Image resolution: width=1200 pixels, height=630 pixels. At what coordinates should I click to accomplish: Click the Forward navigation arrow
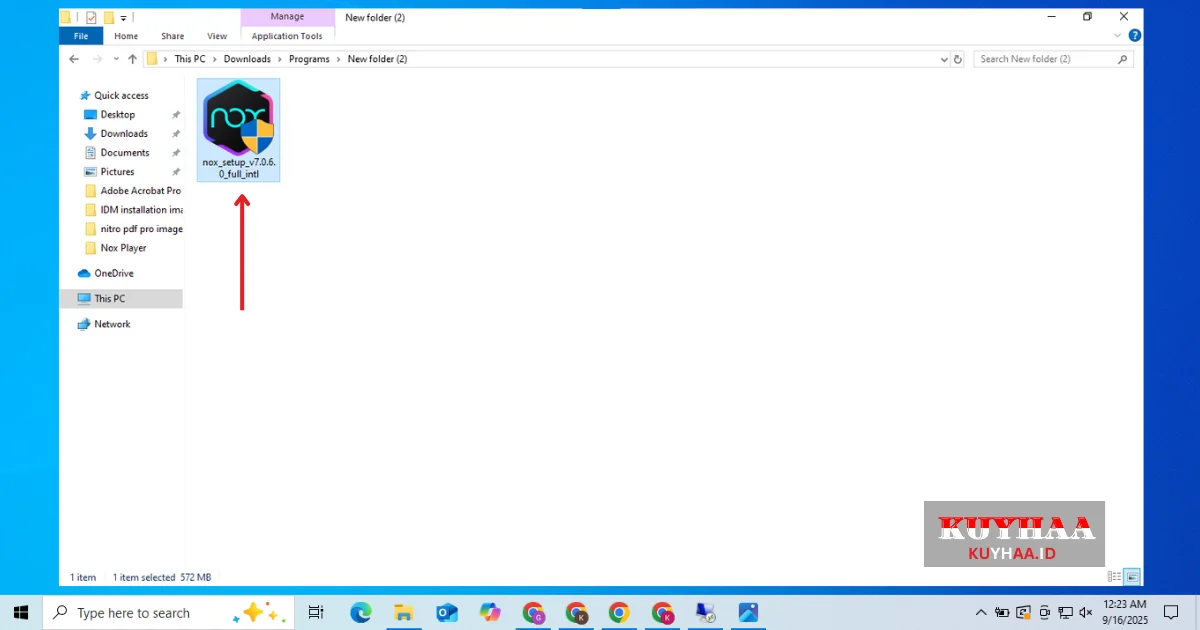pos(97,59)
